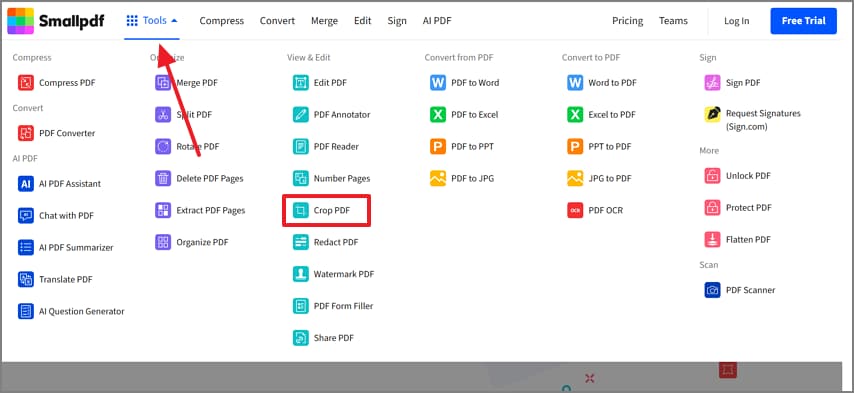
Task: Click the Smallpdf colorful logo icon
Action: pos(20,21)
